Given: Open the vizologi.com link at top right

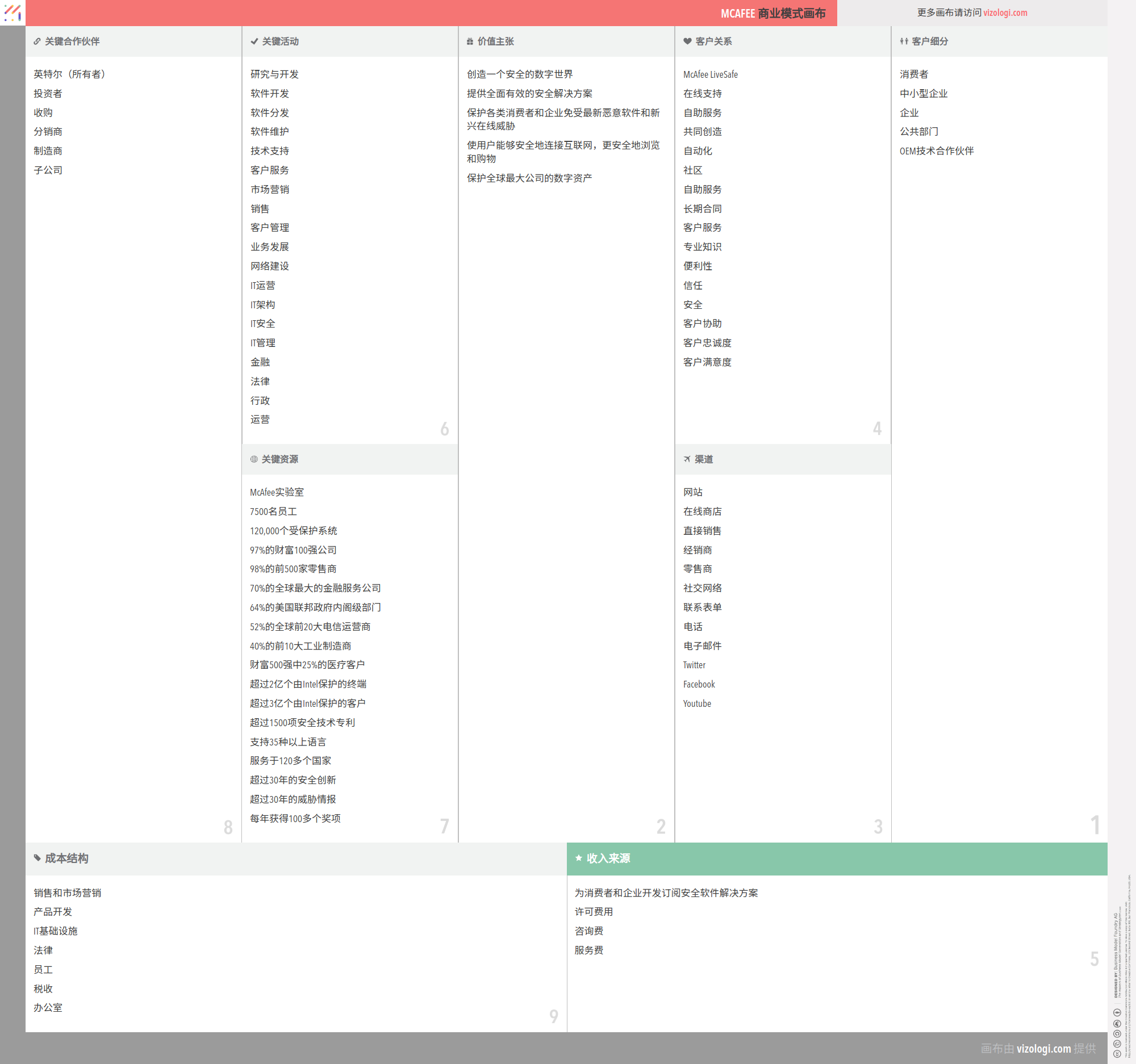Looking at the screenshot, I should (x=1005, y=12).
